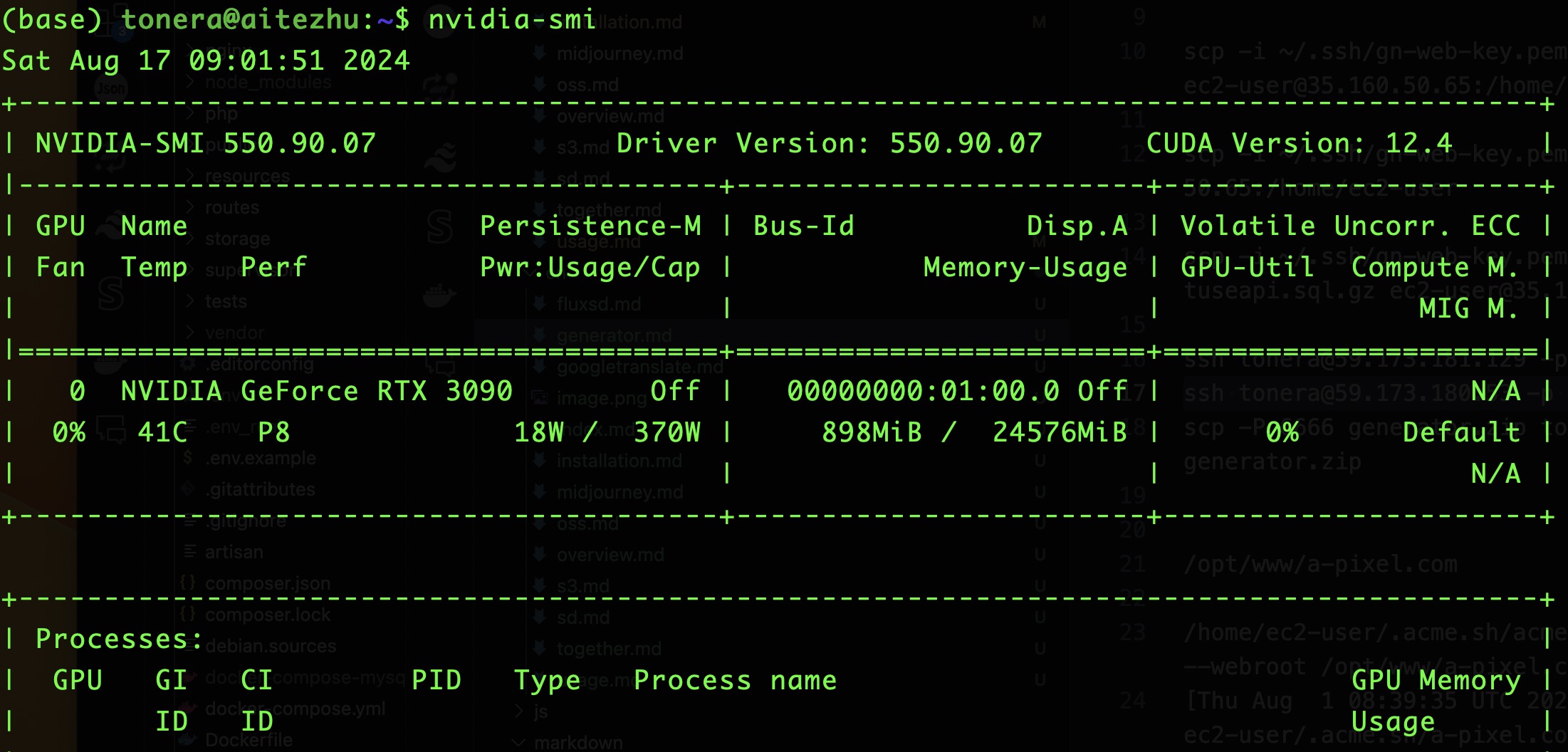
Task: Click the 41C temperature value
Action: pyautogui.click(x=163, y=432)
